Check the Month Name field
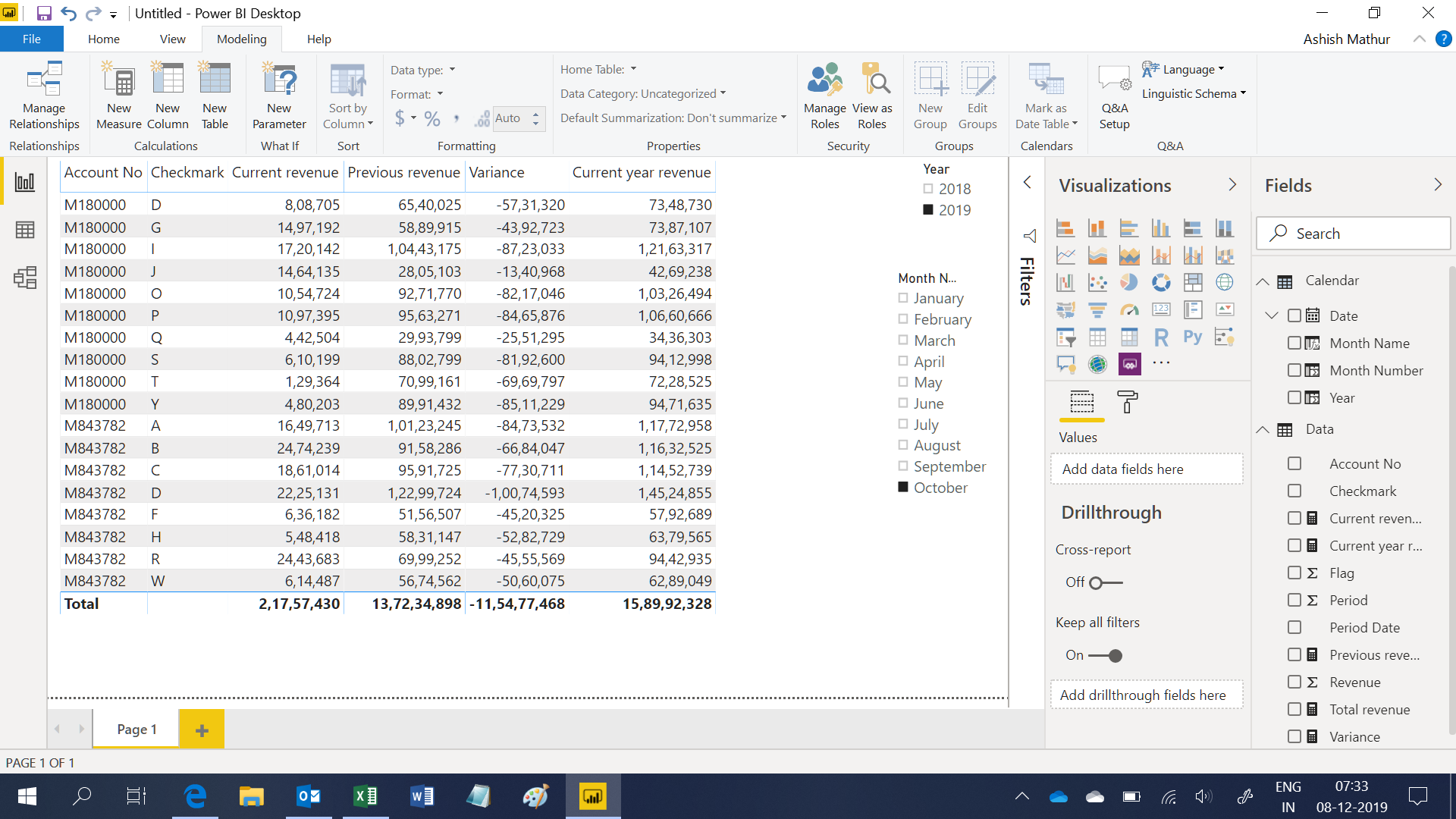 pos(1294,343)
